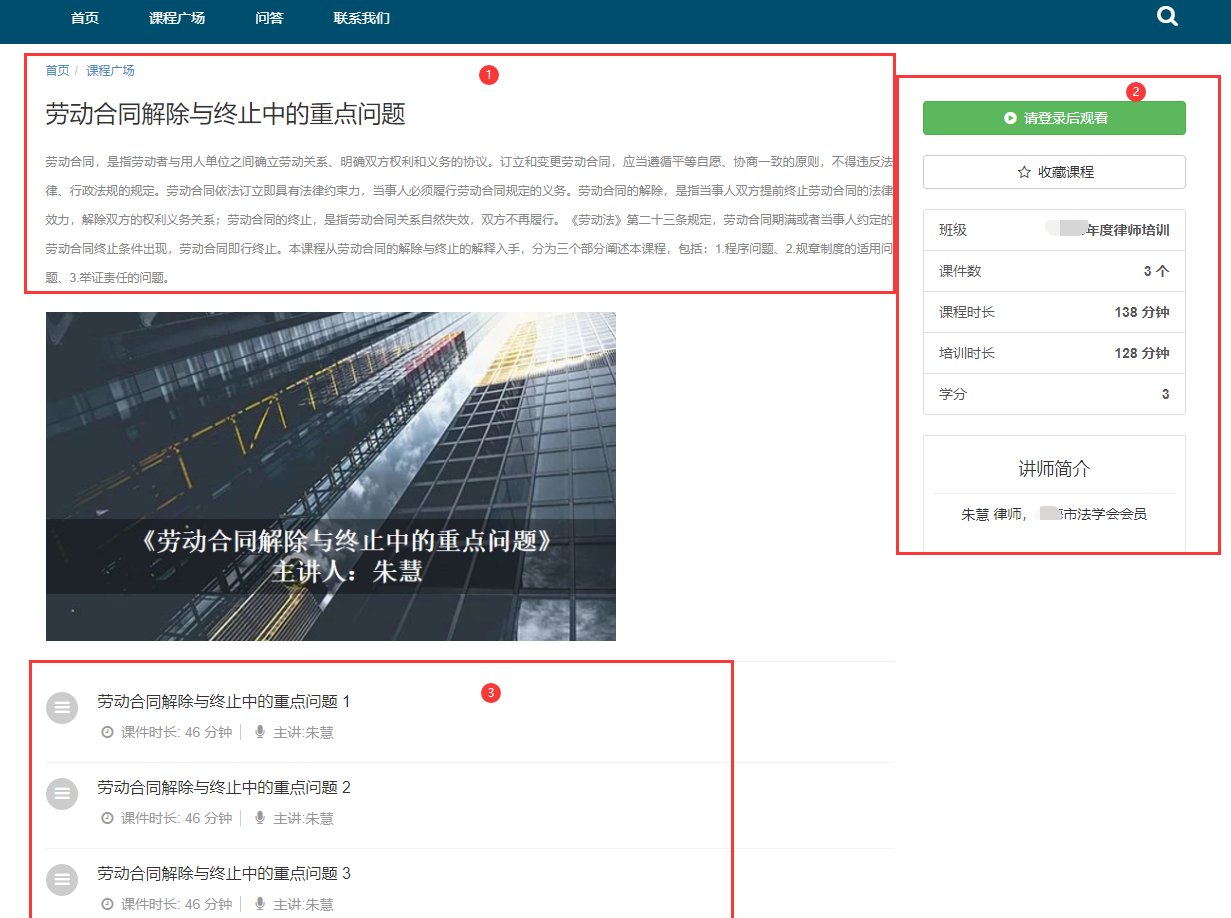Open 课程广场 in the top navigation

(x=177, y=18)
